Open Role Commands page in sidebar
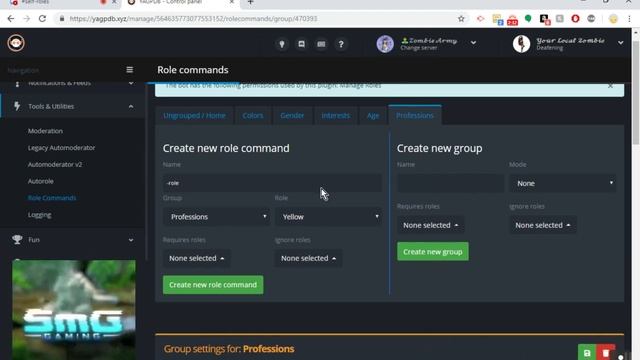 pos(52,198)
